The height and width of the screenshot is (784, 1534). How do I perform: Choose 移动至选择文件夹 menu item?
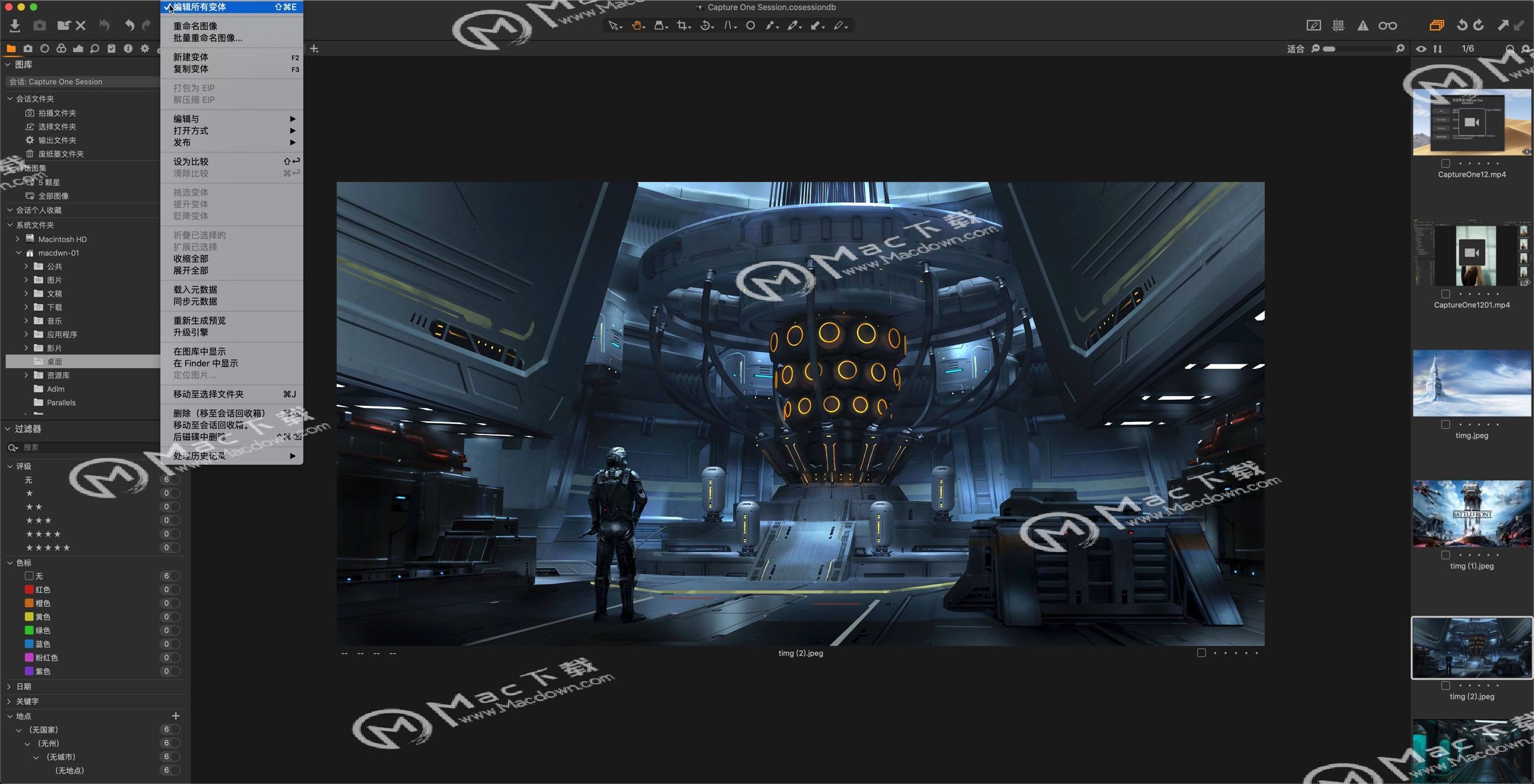pyautogui.click(x=231, y=394)
